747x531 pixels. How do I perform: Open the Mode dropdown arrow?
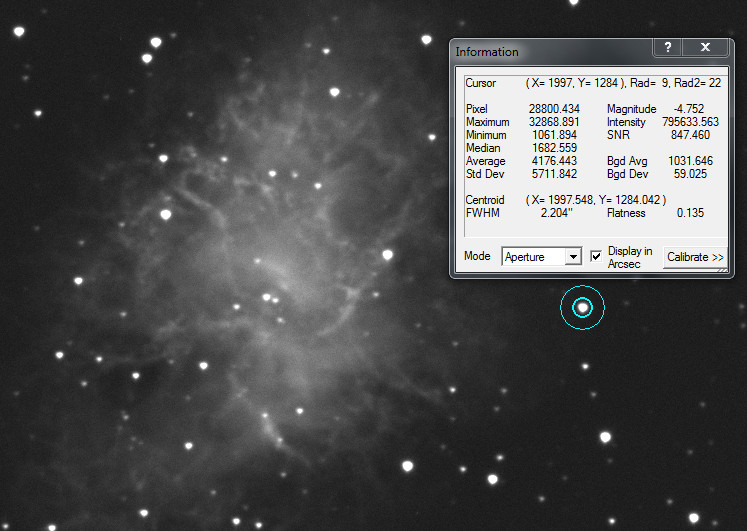point(573,257)
